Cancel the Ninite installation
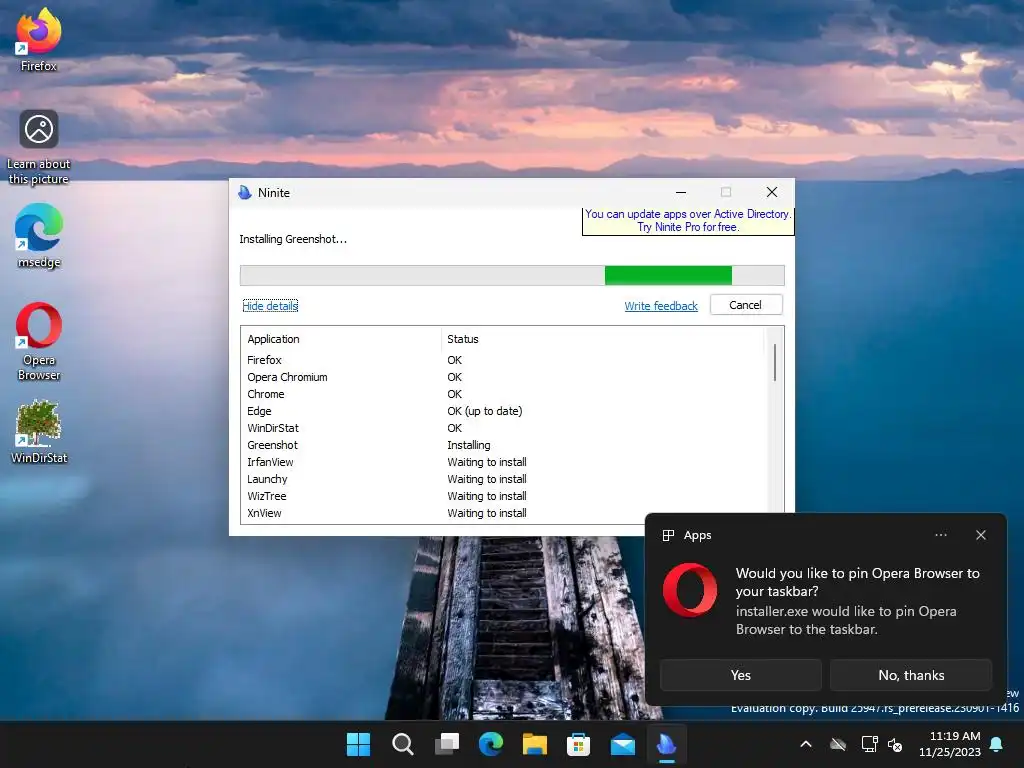The width and height of the screenshot is (1024, 768). 746,305
